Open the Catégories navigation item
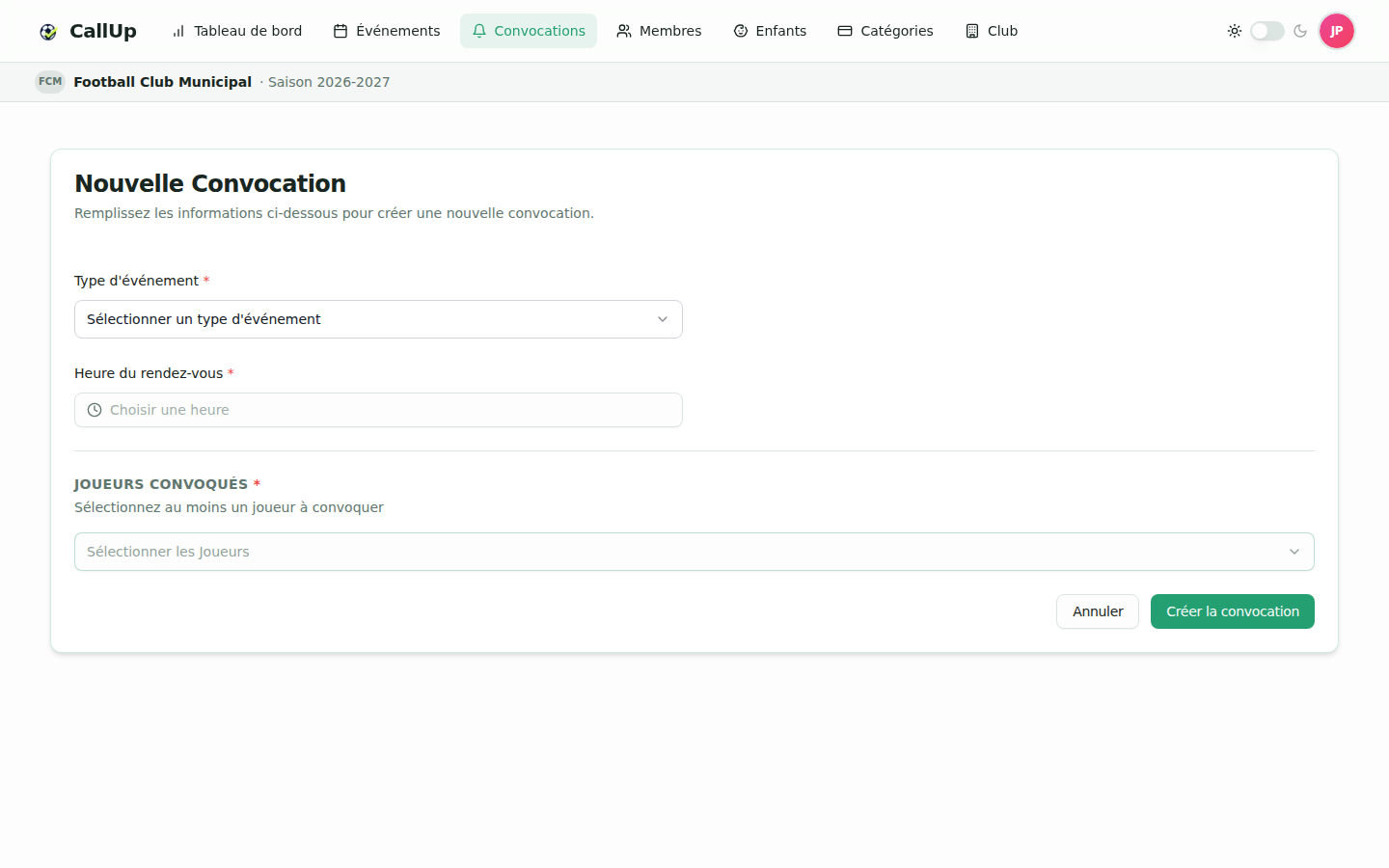The height and width of the screenshot is (868, 1389). tap(885, 31)
